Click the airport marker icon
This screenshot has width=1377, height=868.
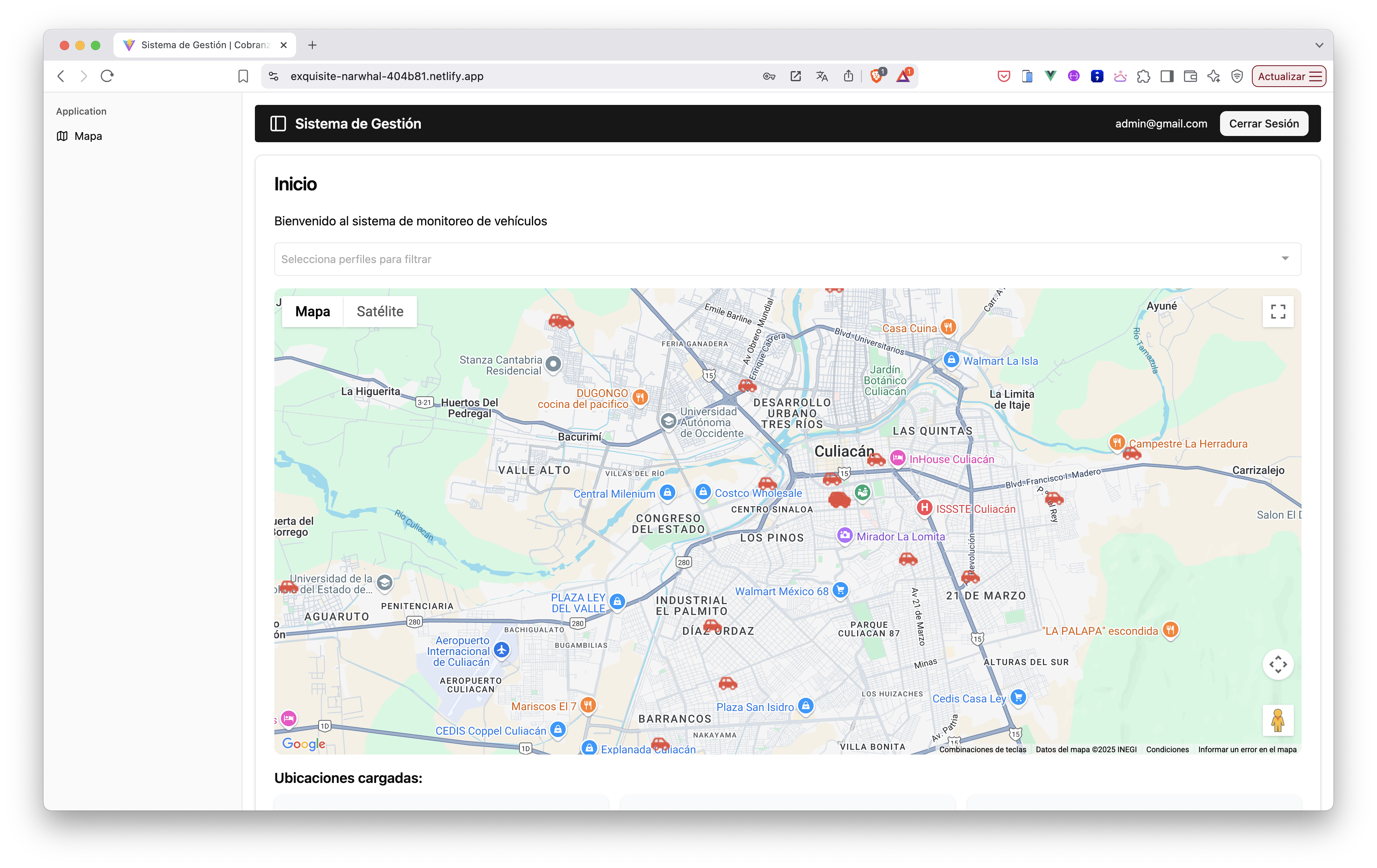click(502, 650)
